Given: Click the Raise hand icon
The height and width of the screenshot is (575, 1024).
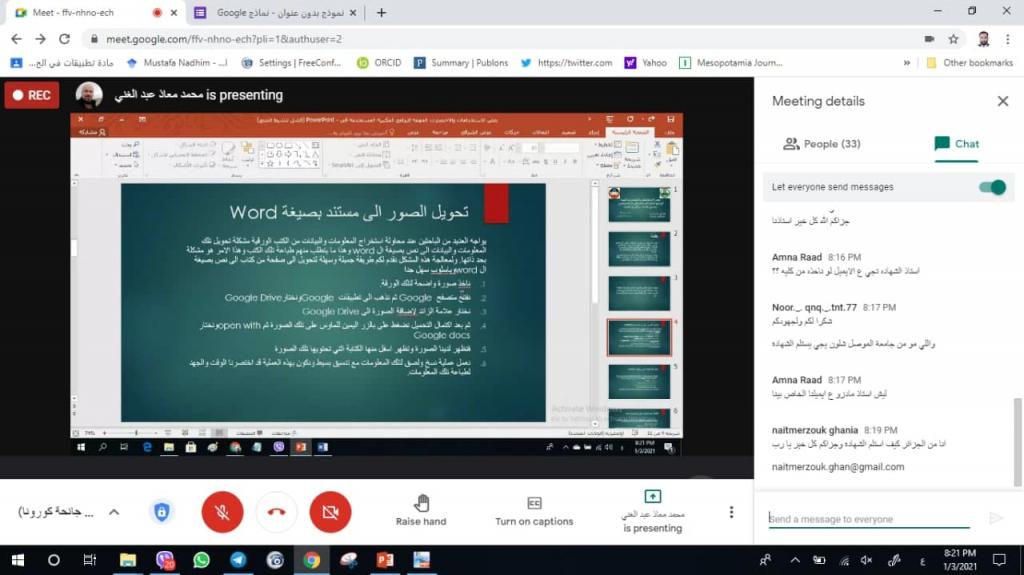Looking at the screenshot, I should coord(421,503).
